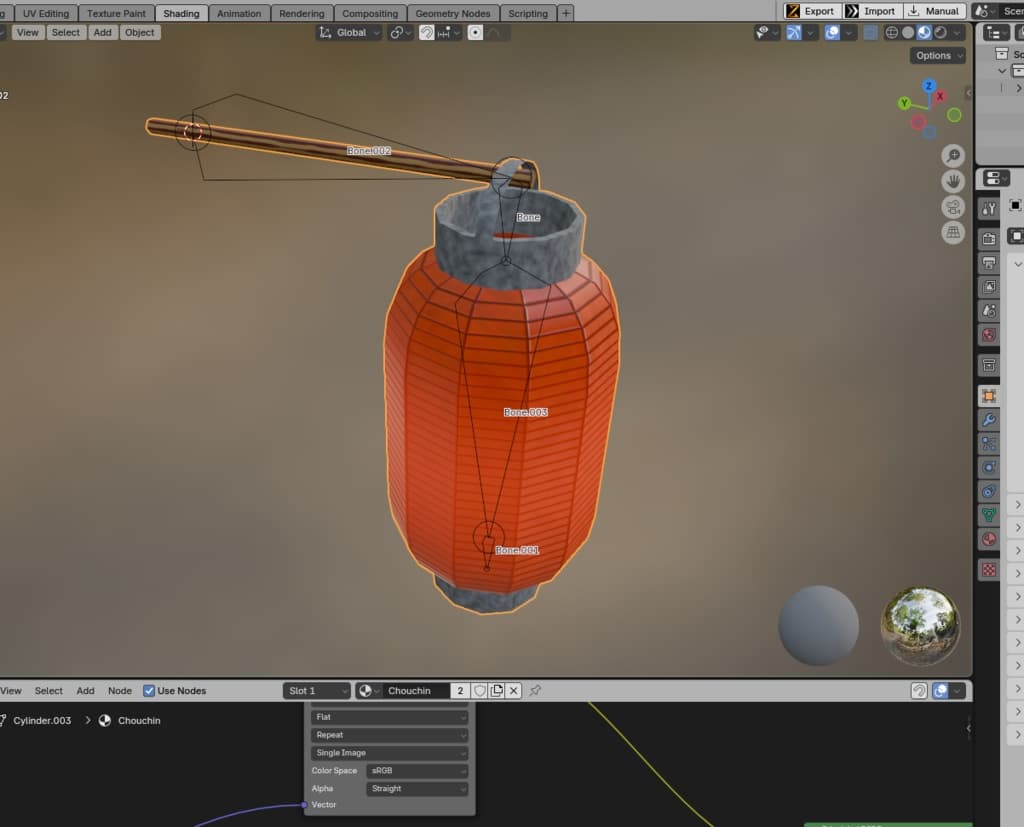
Task: Open the Global transform orientation dropdown
Action: 349,32
